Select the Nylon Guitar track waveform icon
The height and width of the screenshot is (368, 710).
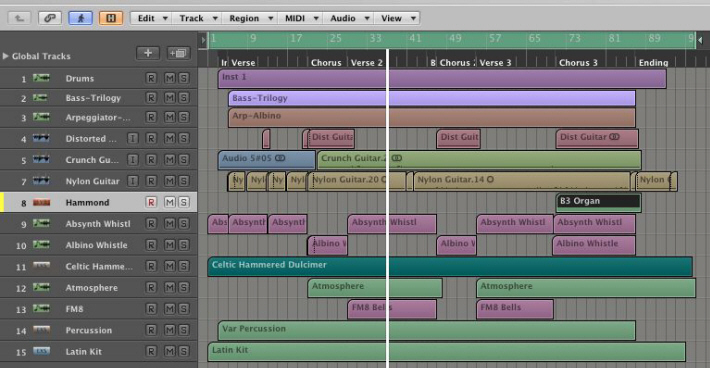(41, 181)
